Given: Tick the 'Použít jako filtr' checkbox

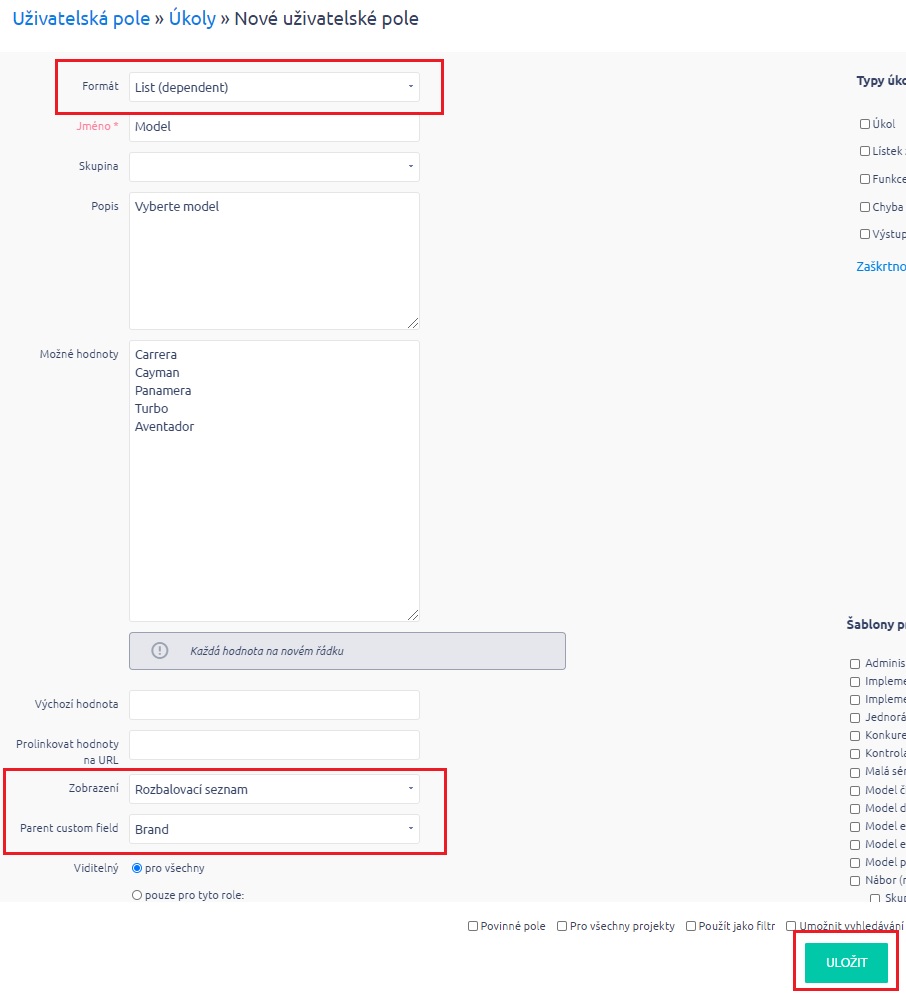Looking at the screenshot, I should tap(691, 926).
